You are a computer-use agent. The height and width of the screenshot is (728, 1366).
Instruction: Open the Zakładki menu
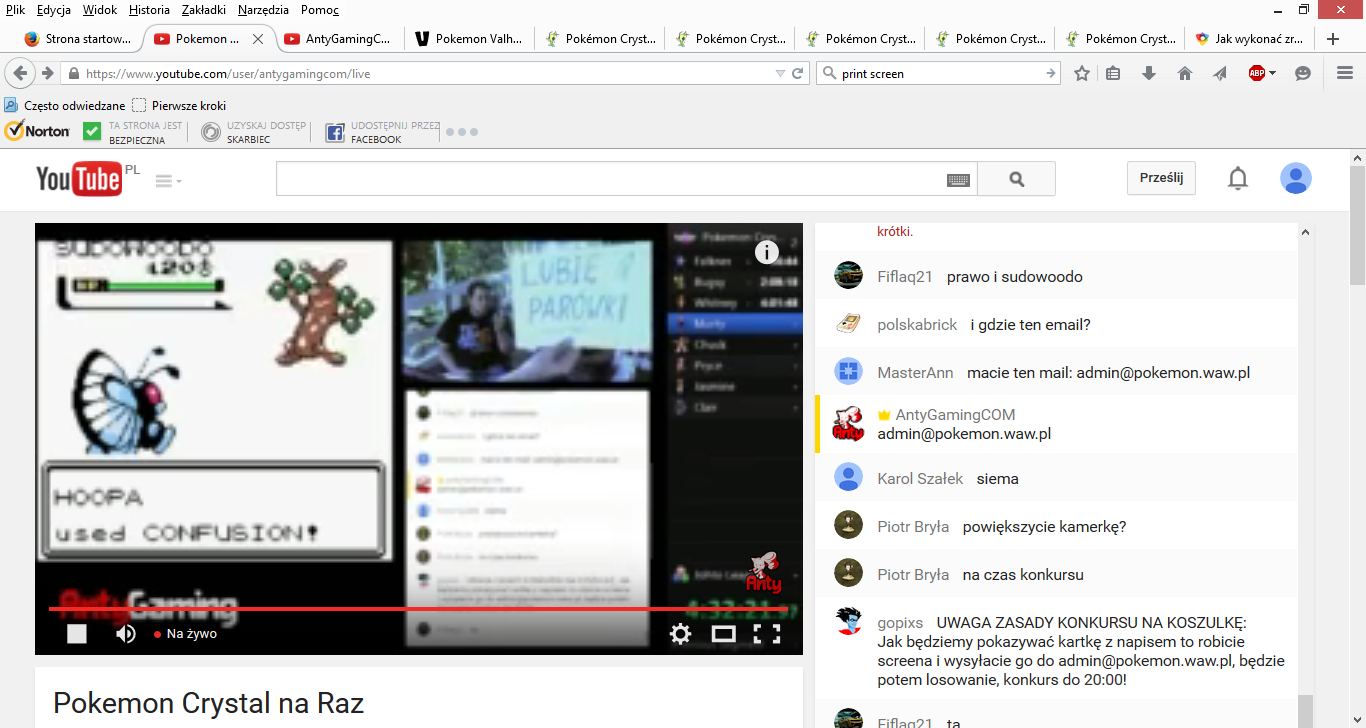[203, 10]
